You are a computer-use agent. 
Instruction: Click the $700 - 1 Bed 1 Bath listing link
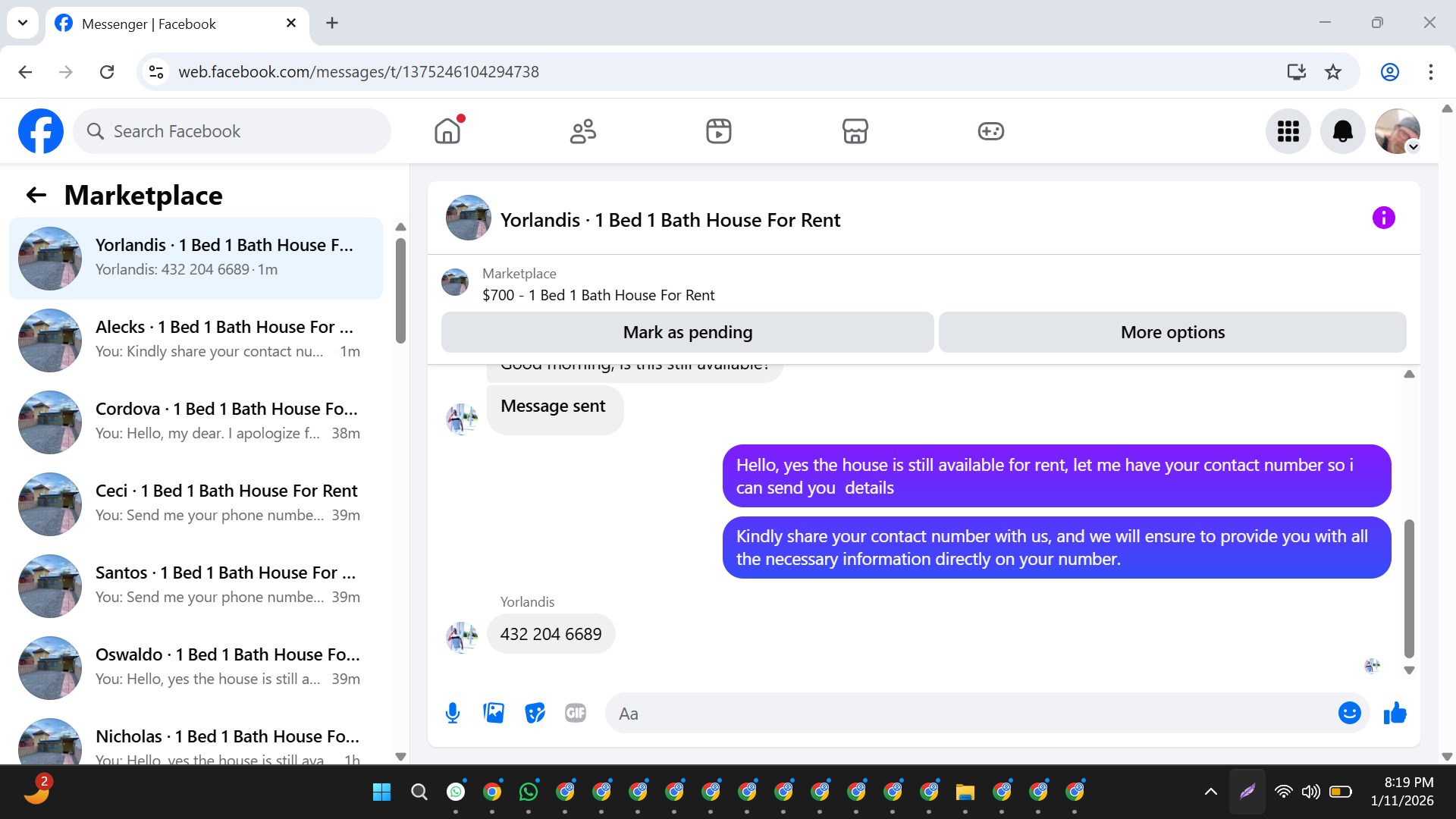(598, 295)
